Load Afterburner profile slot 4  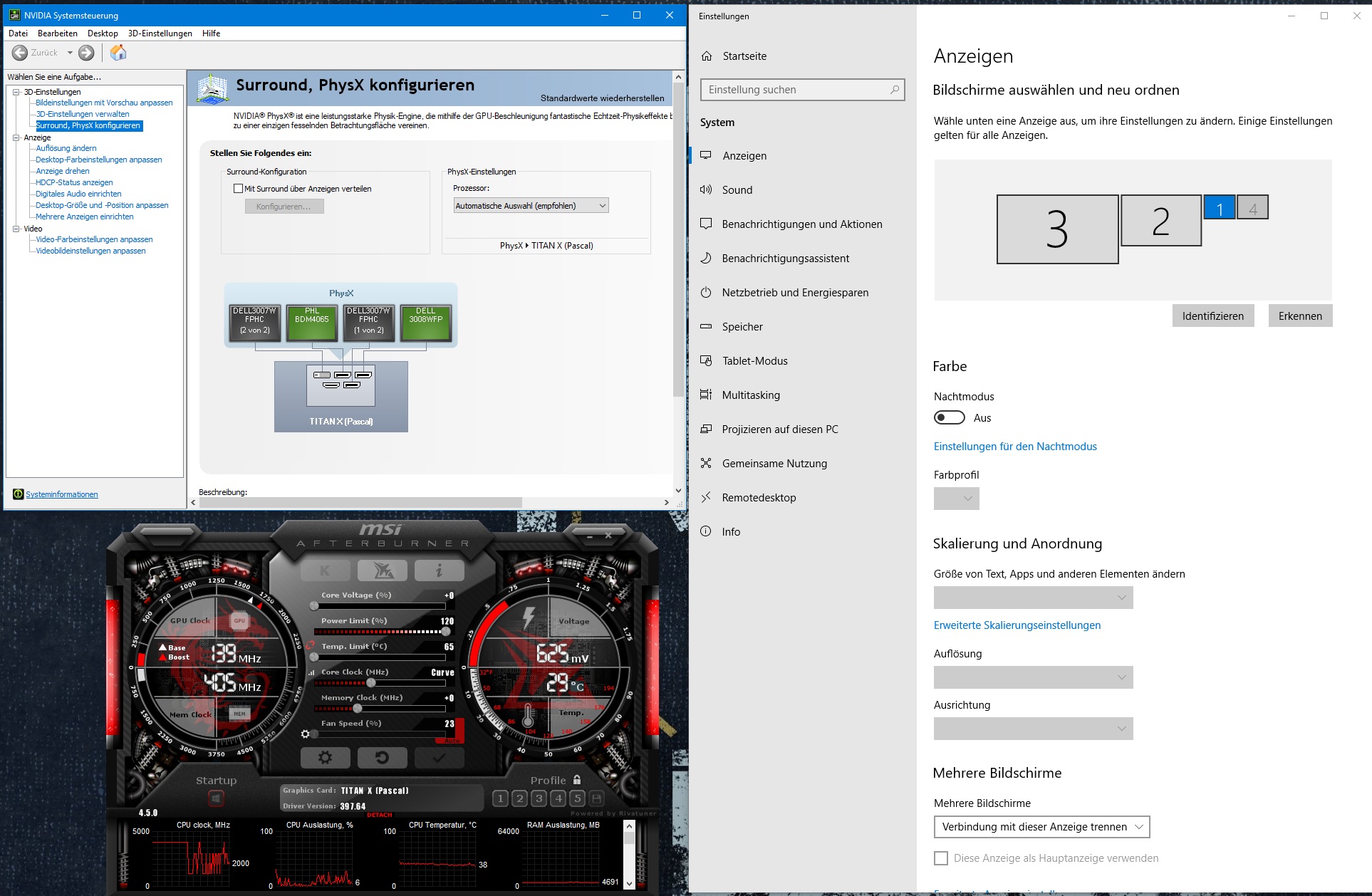pyautogui.click(x=558, y=798)
